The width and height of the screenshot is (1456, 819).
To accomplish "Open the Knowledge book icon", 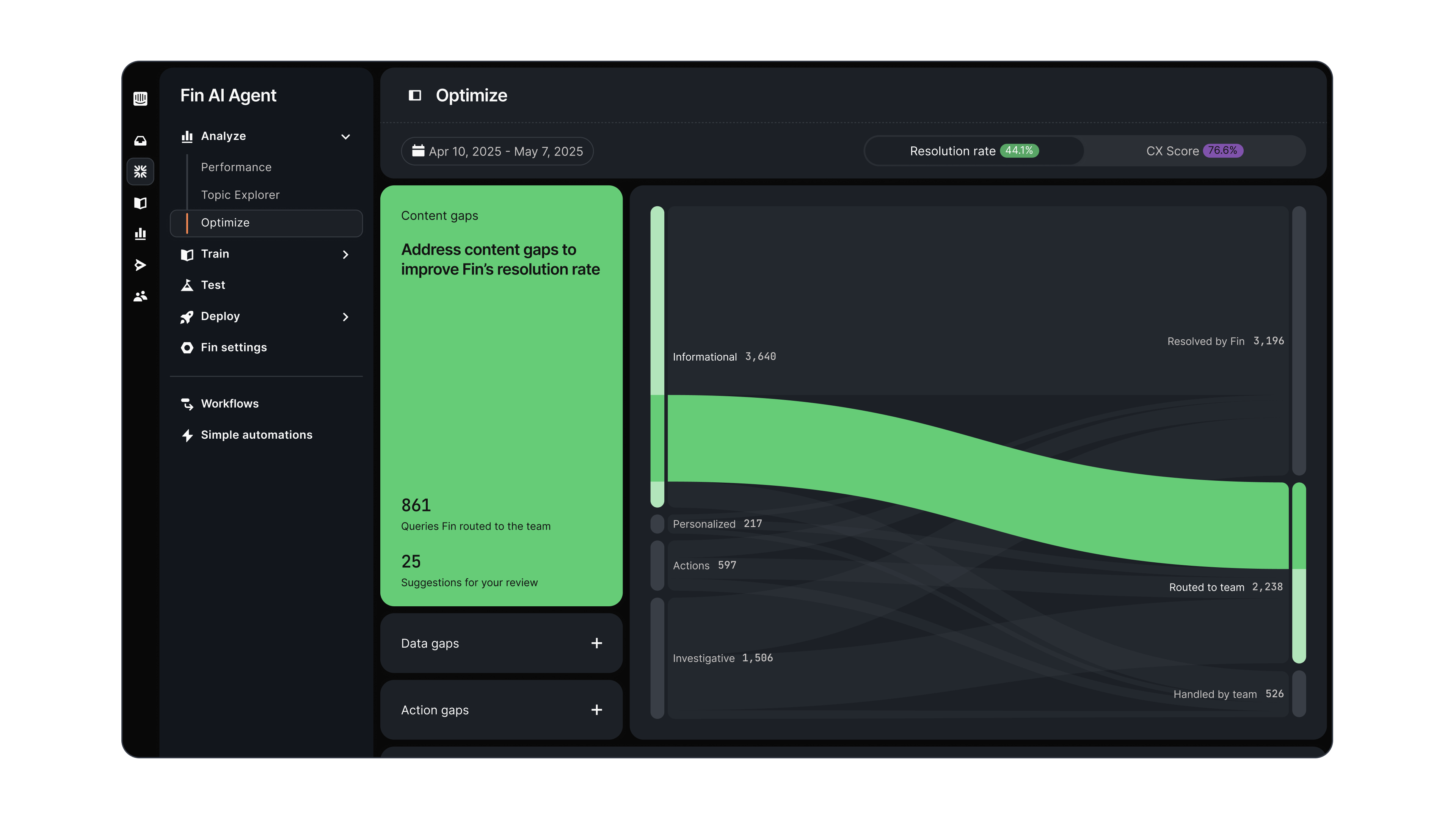I will point(140,203).
